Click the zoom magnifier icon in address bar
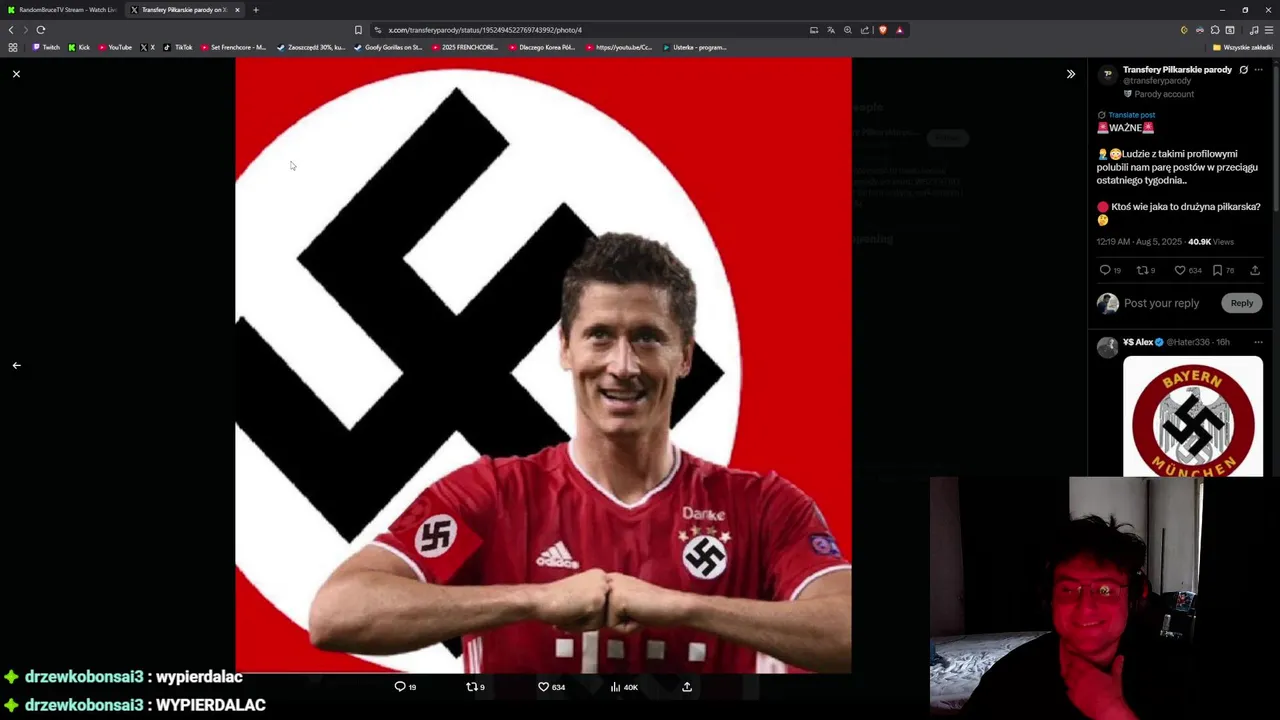This screenshot has width=1280, height=720. click(848, 30)
